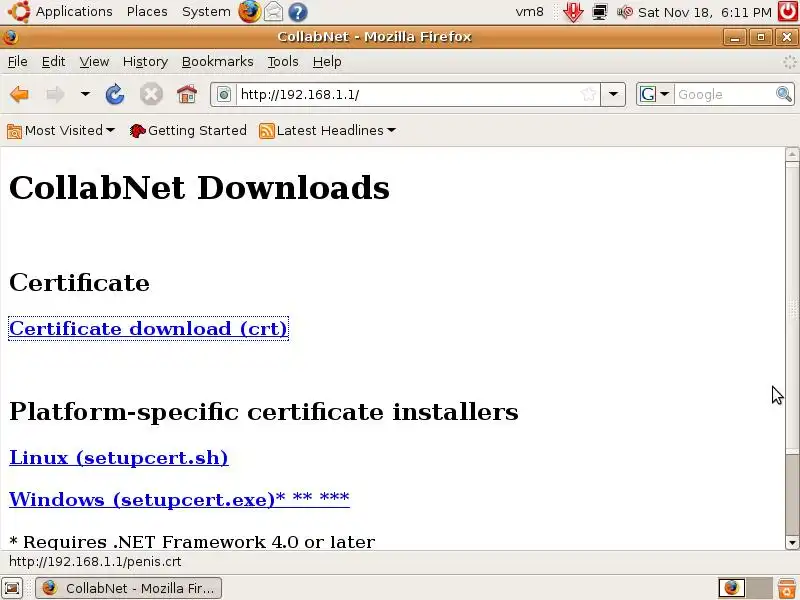
Task: Open the History menu
Action: (x=145, y=62)
